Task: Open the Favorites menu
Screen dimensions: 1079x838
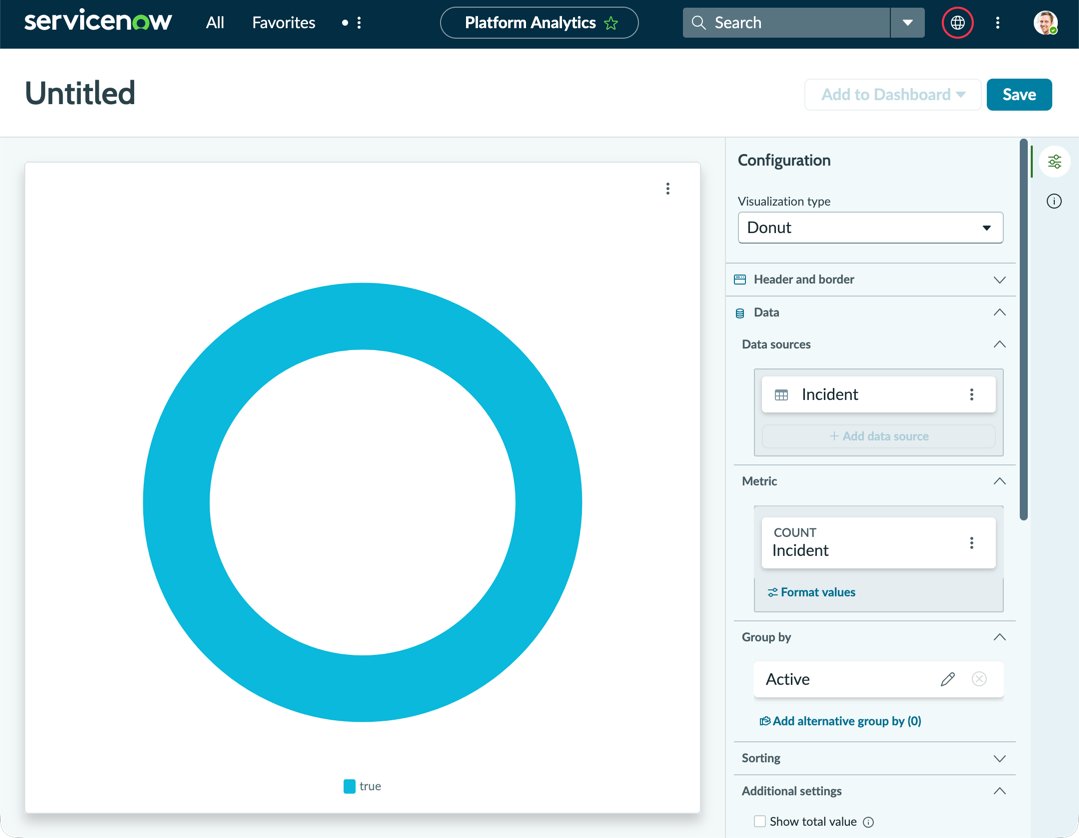Action: point(284,23)
